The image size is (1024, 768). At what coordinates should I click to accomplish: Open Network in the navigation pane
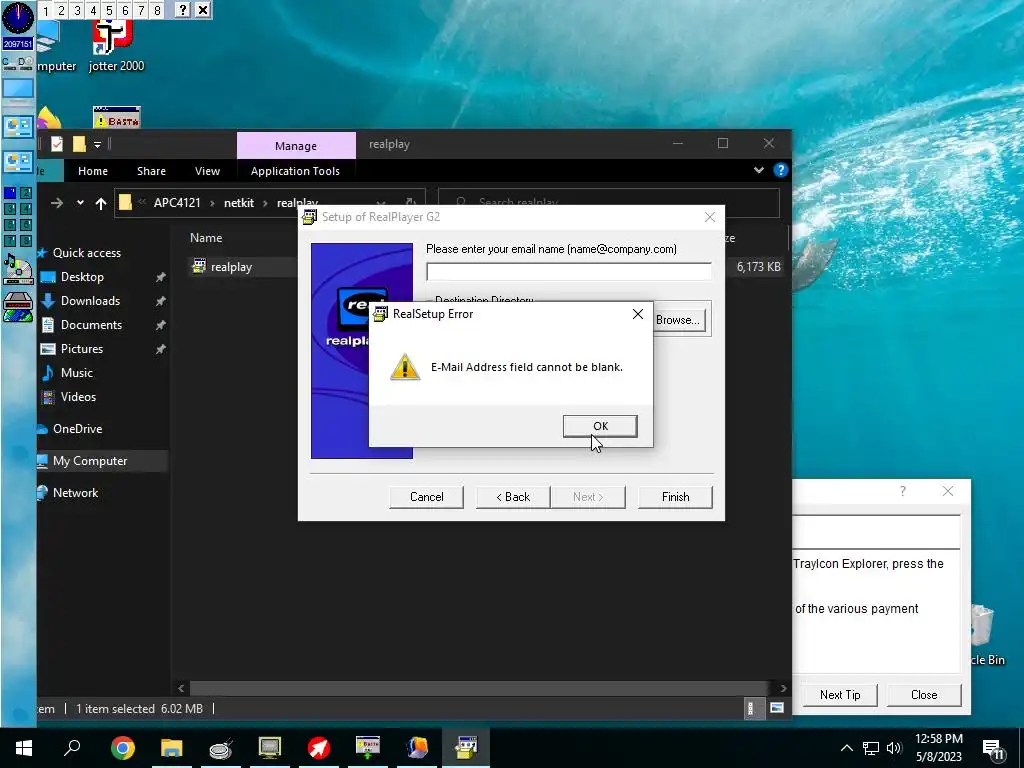pos(75,493)
